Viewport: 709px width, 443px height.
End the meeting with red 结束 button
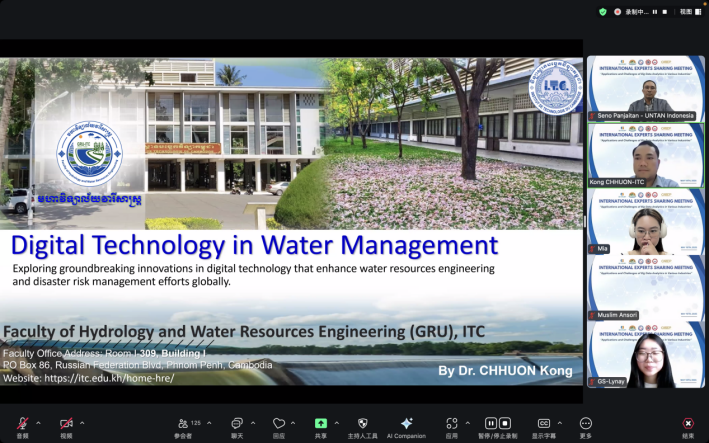click(x=688, y=424)
